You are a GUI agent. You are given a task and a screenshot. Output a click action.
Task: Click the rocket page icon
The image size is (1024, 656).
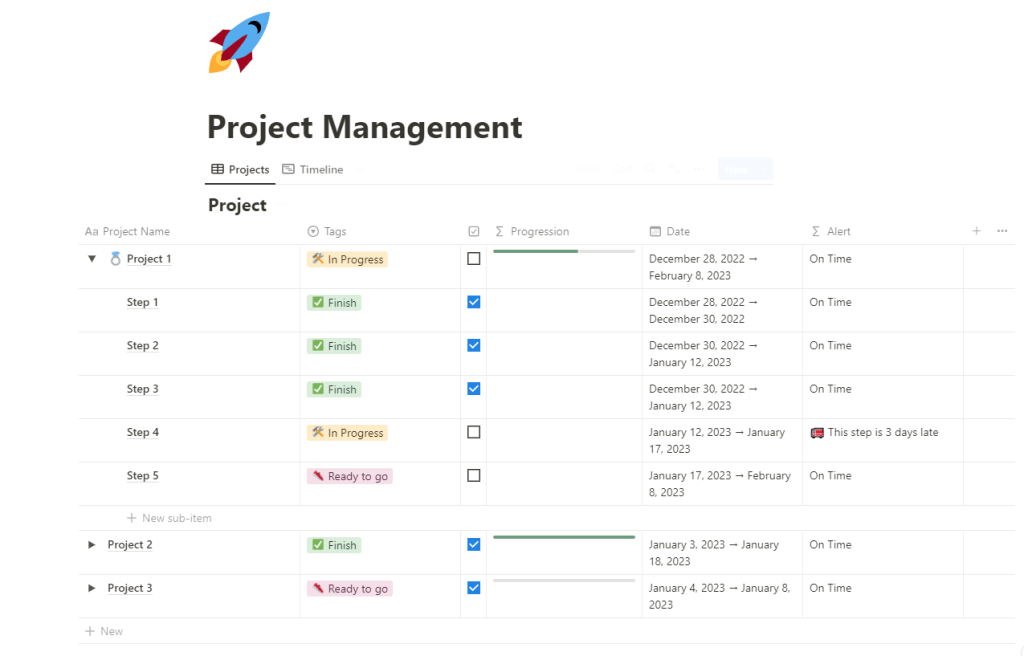239,43
